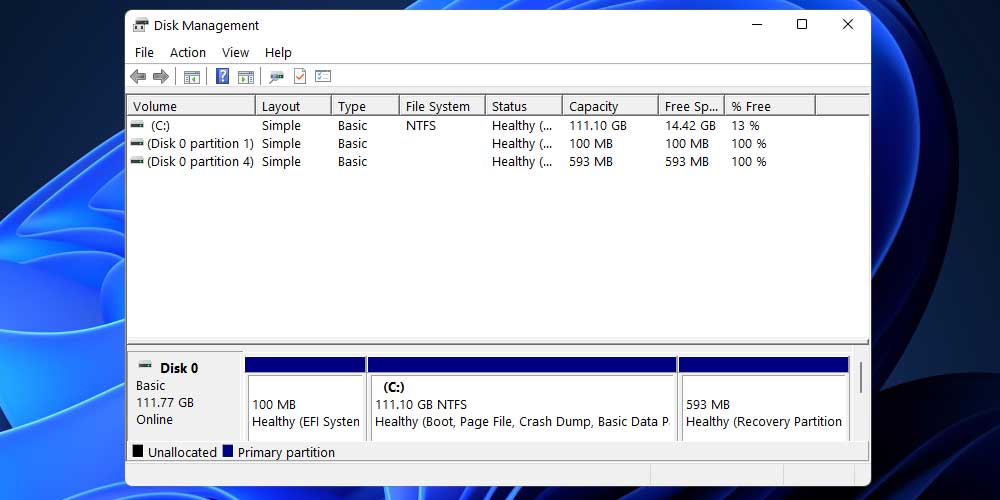Click the Disk 0 label in the disk panel

pos(179,368)
